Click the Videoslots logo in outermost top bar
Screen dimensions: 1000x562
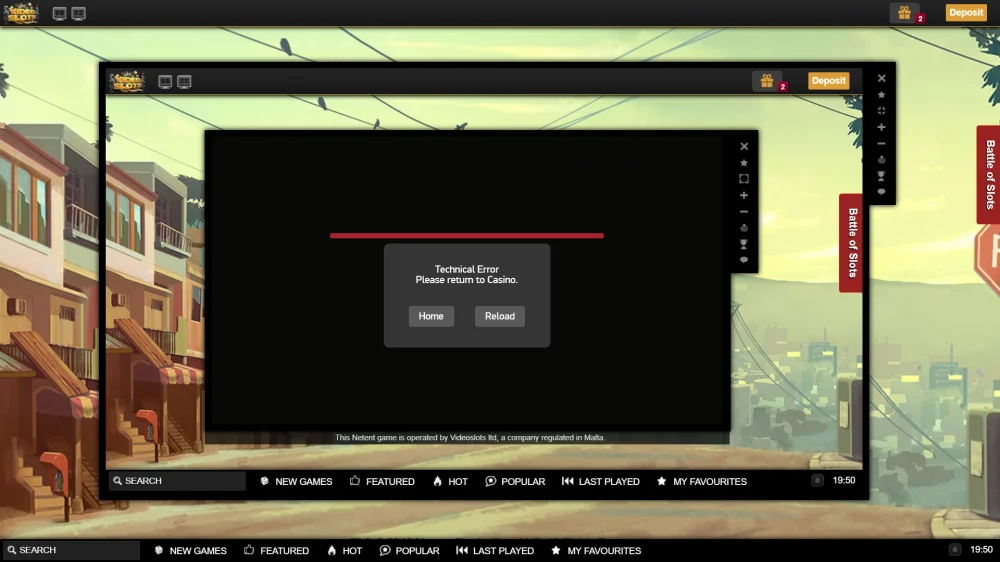click(x=21, y=13)
